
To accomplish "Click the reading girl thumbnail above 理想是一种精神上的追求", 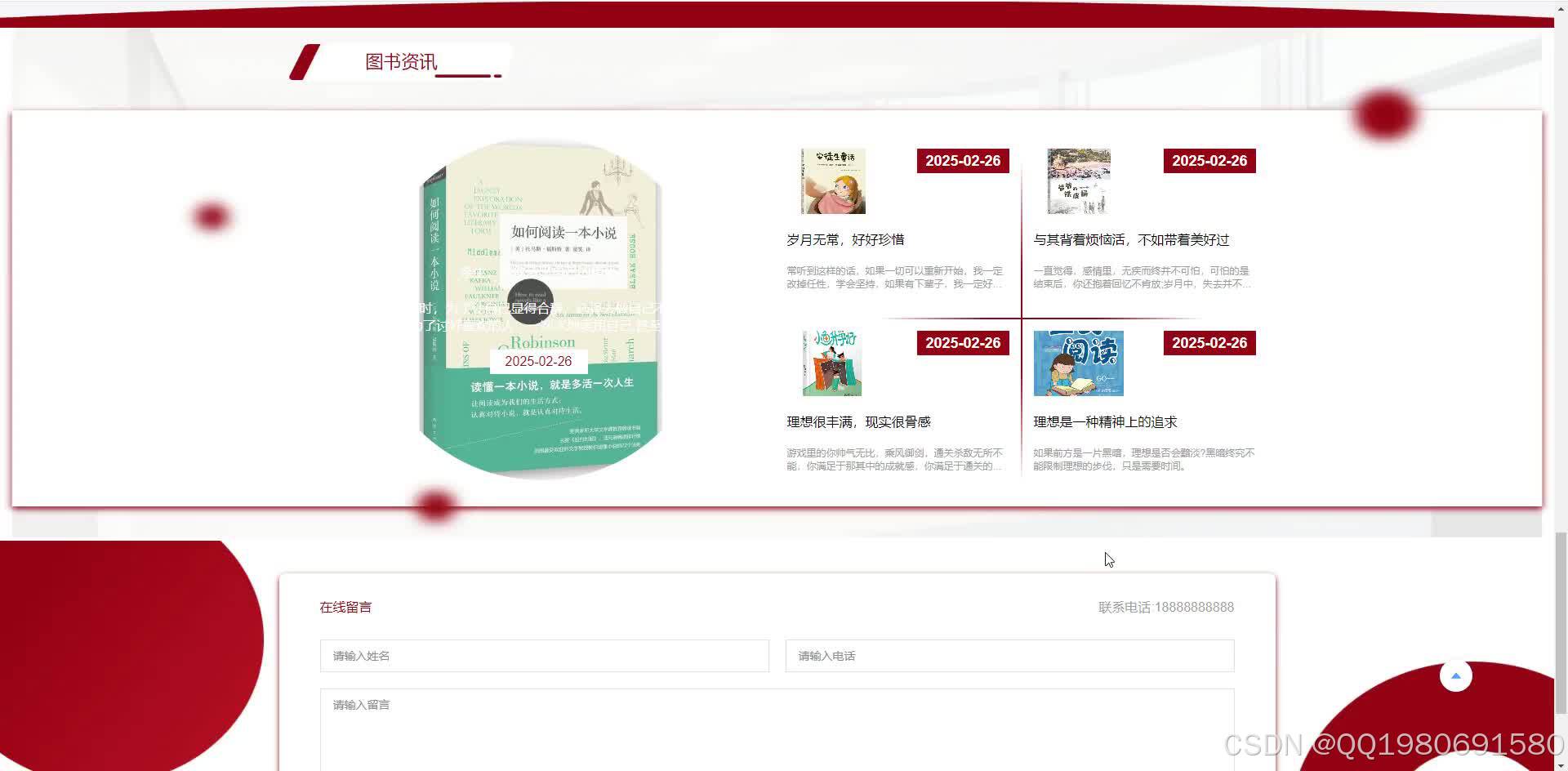I will (x=1078, y=363).
